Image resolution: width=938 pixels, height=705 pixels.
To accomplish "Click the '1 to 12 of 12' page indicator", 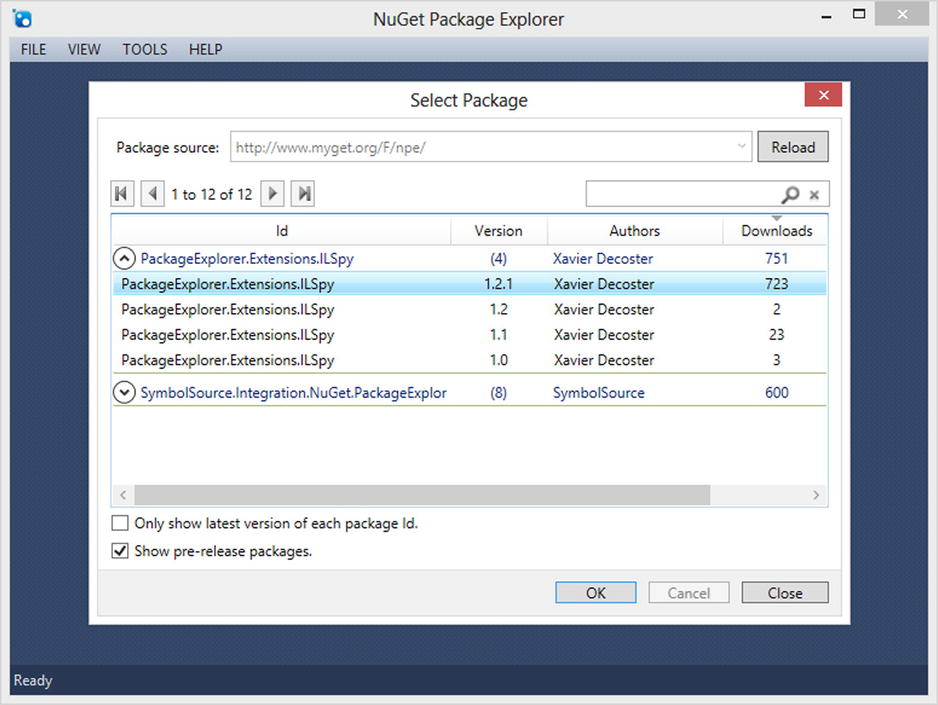I will (212, 194).
